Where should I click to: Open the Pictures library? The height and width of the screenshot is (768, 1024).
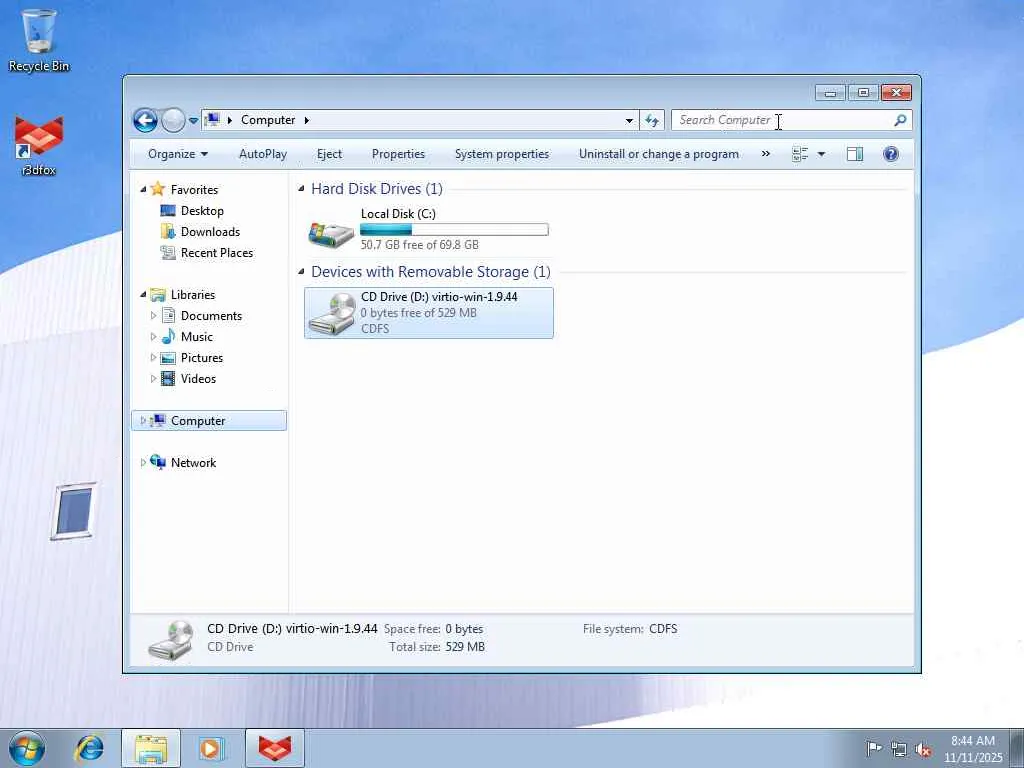(202, 358)
